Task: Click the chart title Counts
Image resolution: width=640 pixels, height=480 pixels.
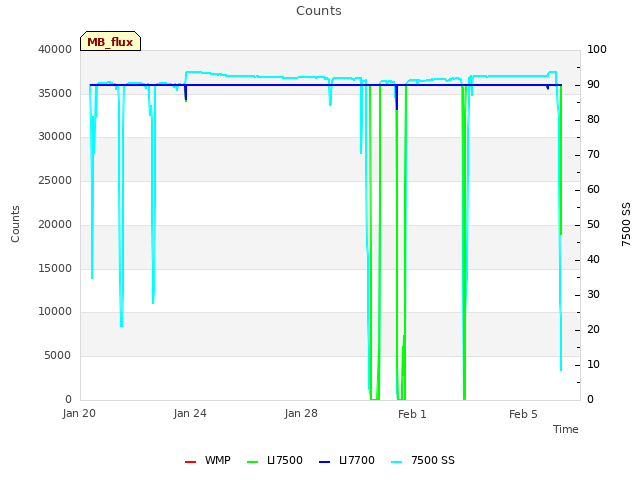Action: [319, 11]
